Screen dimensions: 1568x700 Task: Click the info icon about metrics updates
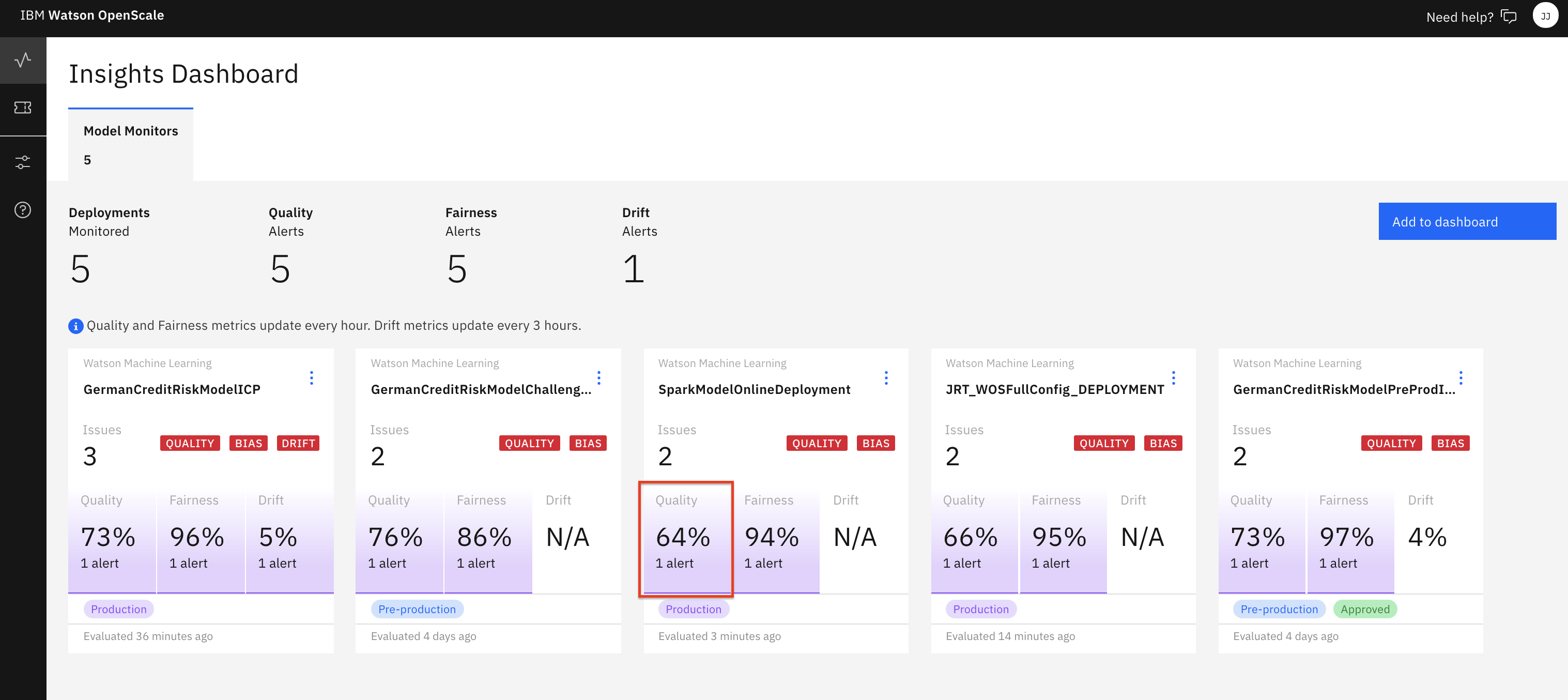[x=75, y=326]
